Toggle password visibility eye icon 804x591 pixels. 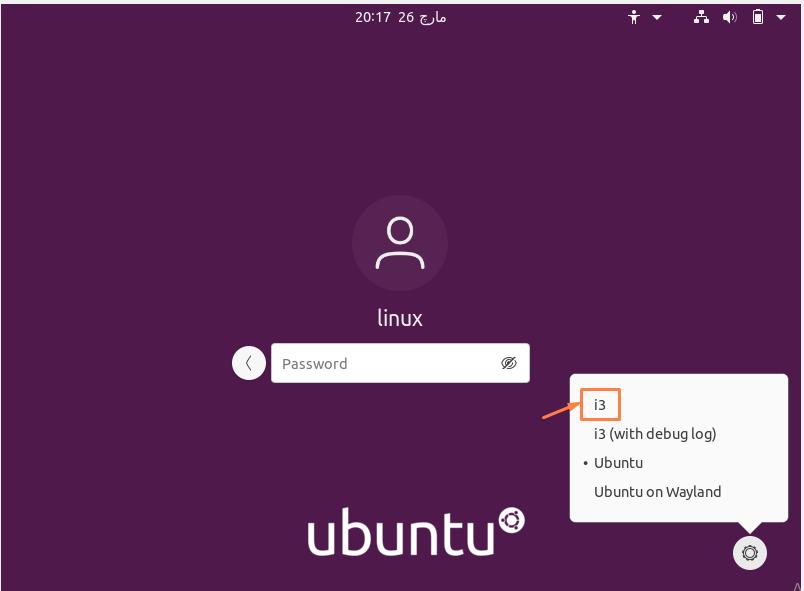[x=509, y=363]
